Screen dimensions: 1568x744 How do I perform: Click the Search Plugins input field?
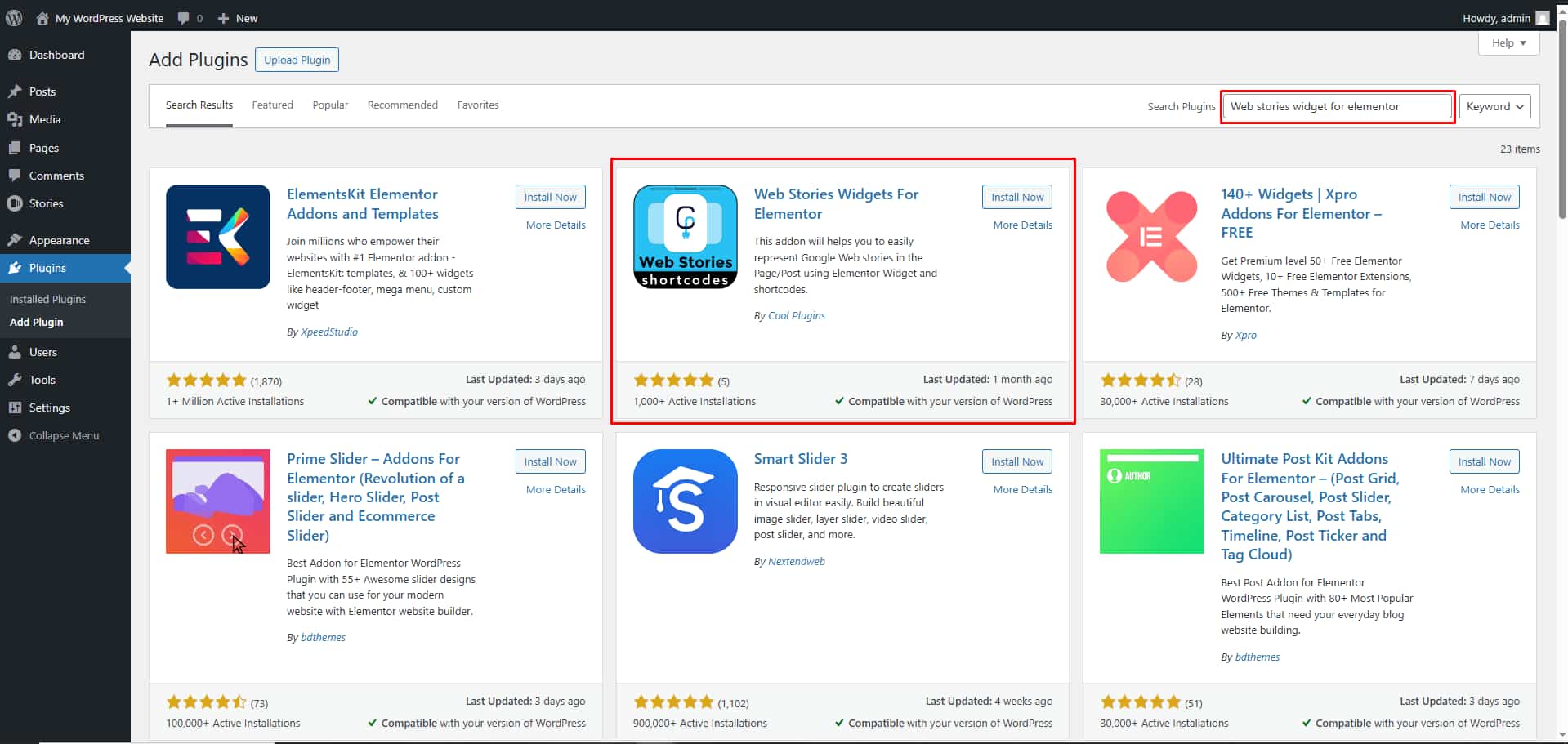coord(1338,106)
